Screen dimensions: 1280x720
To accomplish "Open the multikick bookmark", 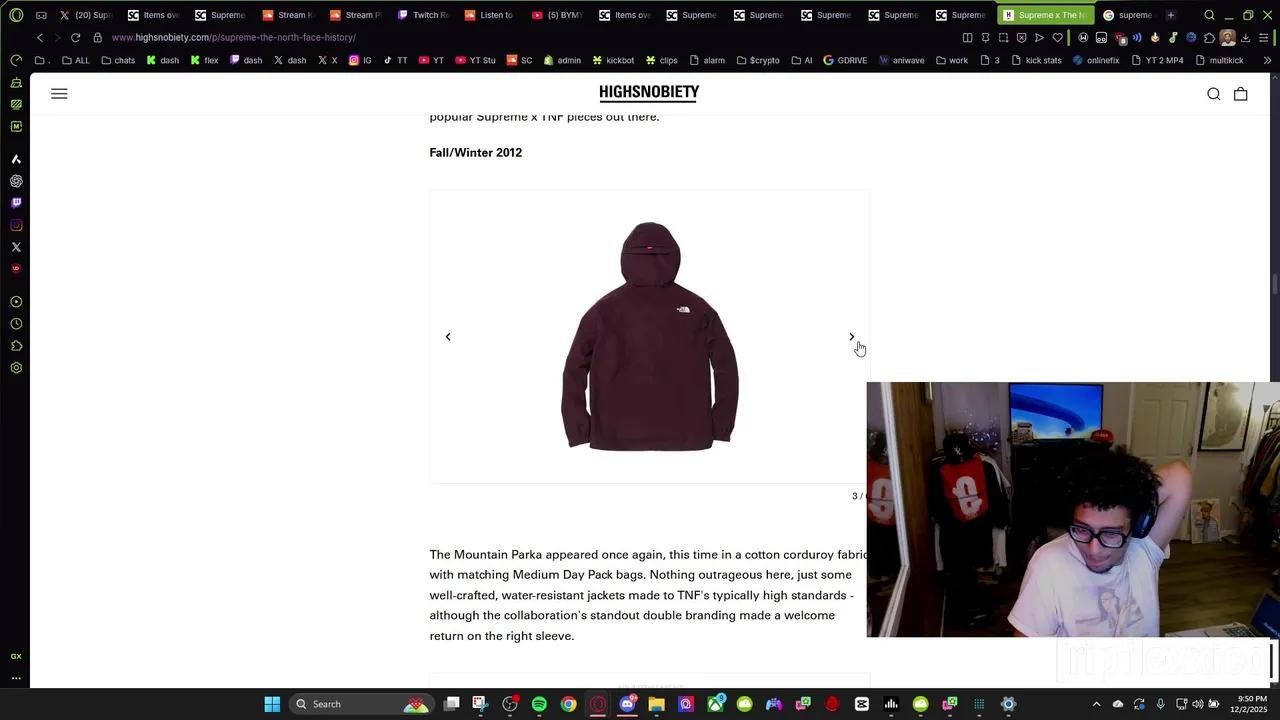I will (1219, 60).
